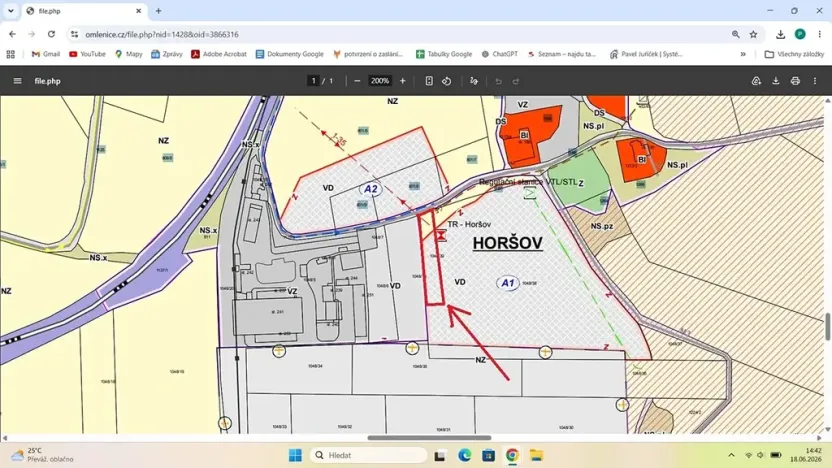Expand the hidden bookmarks chevron
Screen dimensions: 832x468
tap(743, 54)
